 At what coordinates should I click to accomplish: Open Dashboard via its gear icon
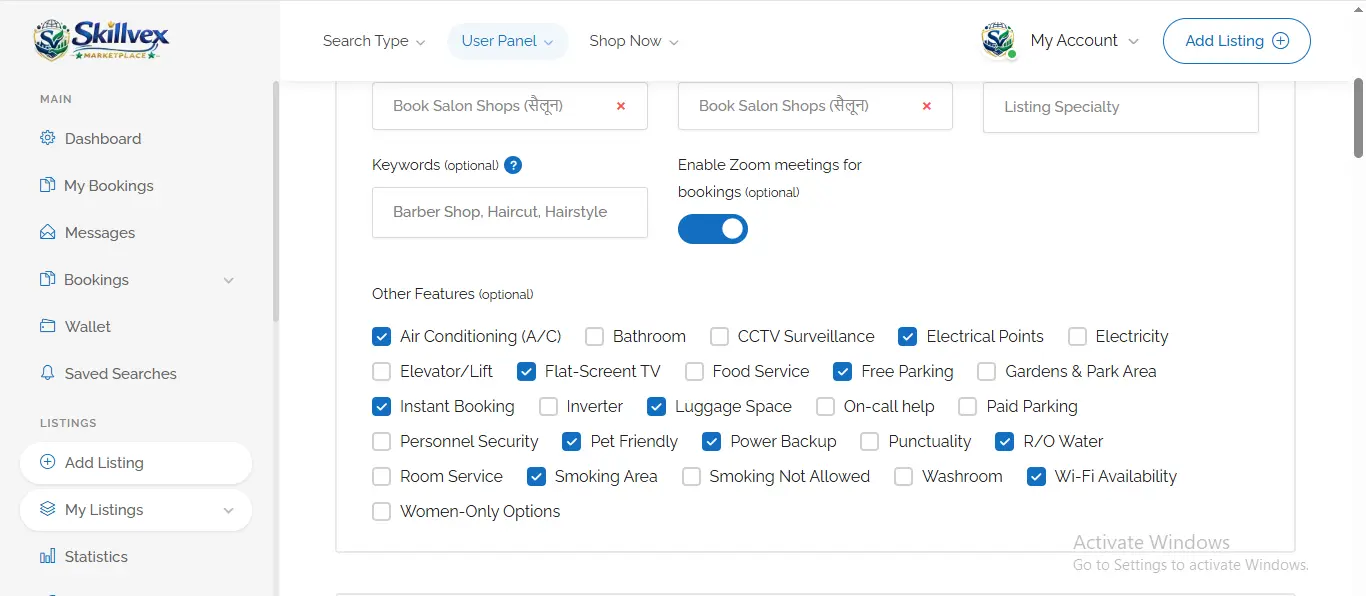(47, 138)
